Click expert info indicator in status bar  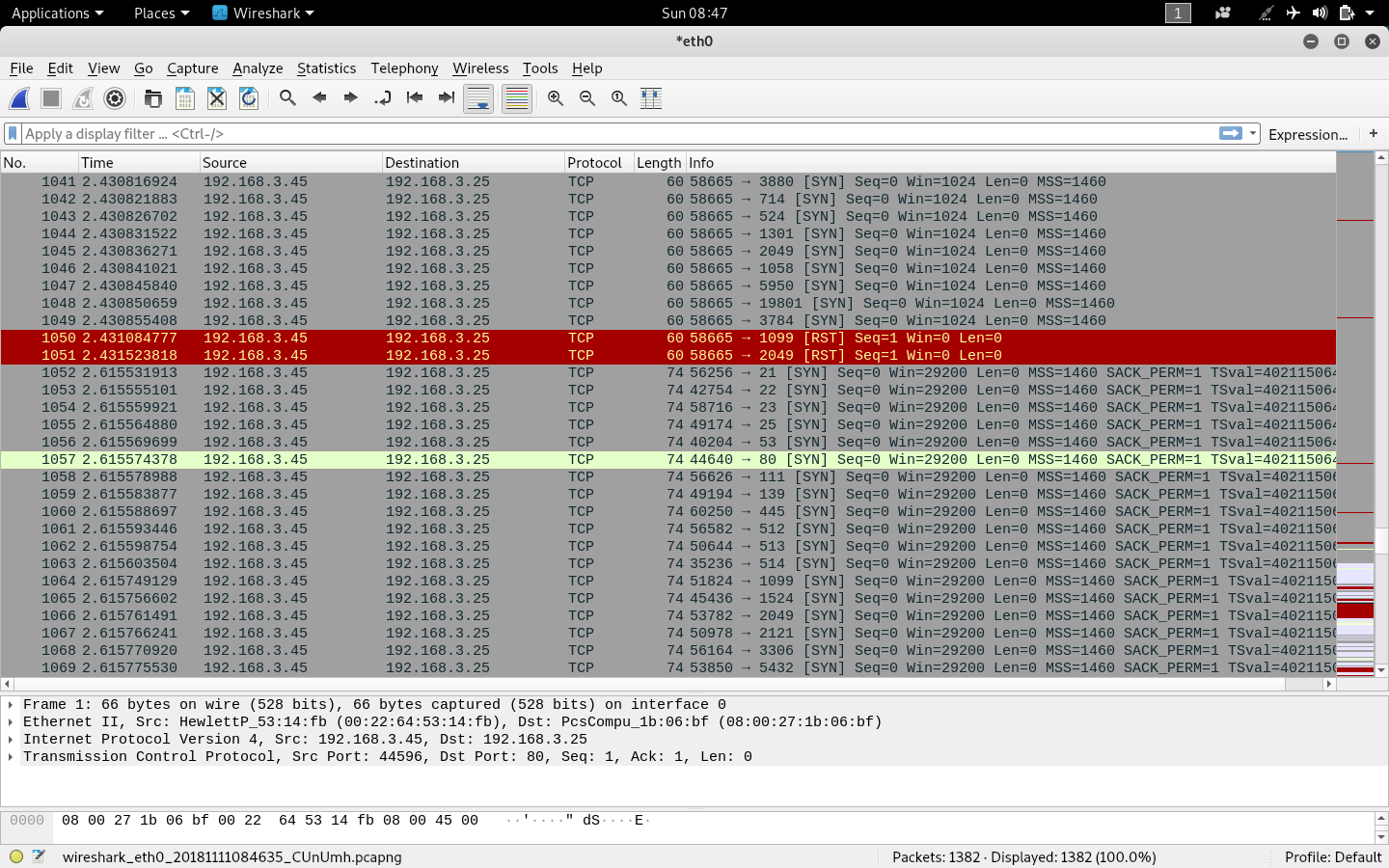[x=15, y=856]
